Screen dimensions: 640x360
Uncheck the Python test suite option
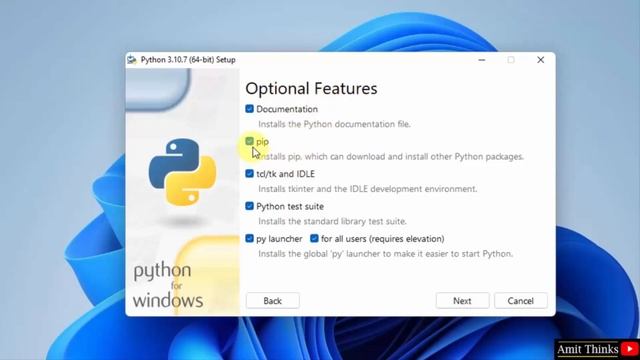(x=249, y=206)
